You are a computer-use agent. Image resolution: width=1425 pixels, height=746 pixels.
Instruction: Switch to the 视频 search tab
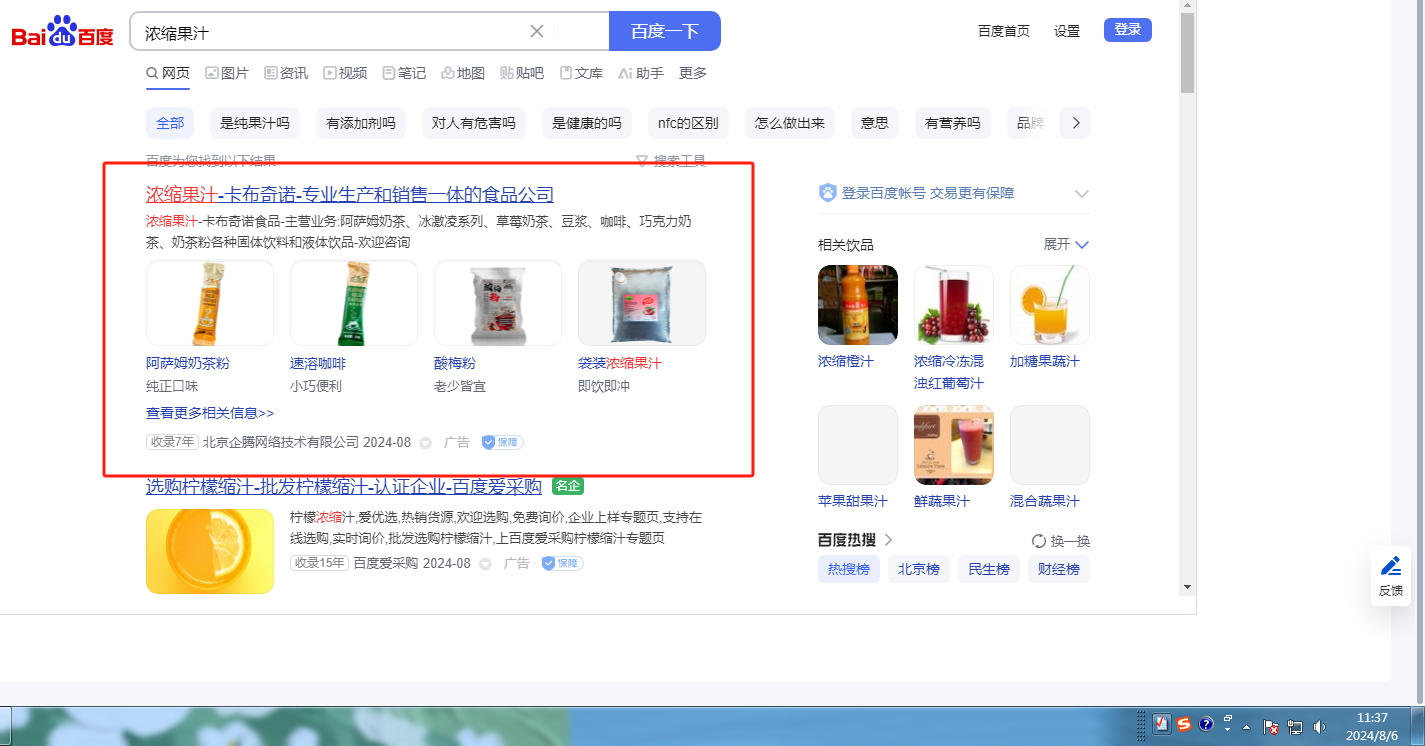(345, 73)
